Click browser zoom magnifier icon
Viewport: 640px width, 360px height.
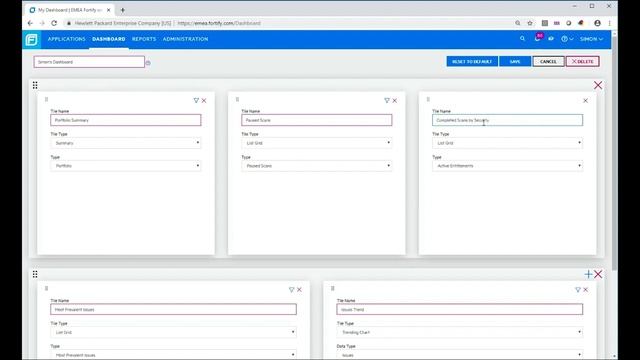tap(518, 23)
